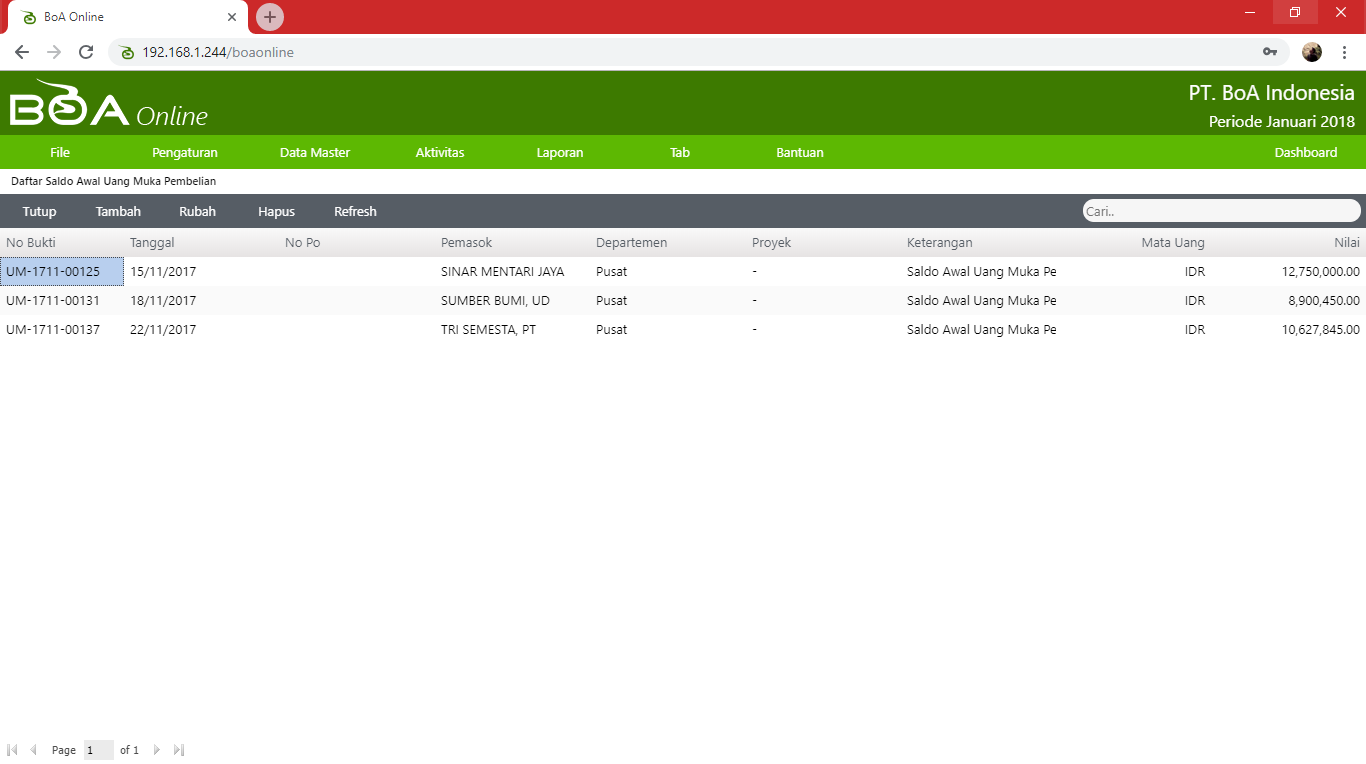The width and height of the screenshot is (1366, 764).
Task: Expand the Aktivitas menu
Action: (440, 153)
